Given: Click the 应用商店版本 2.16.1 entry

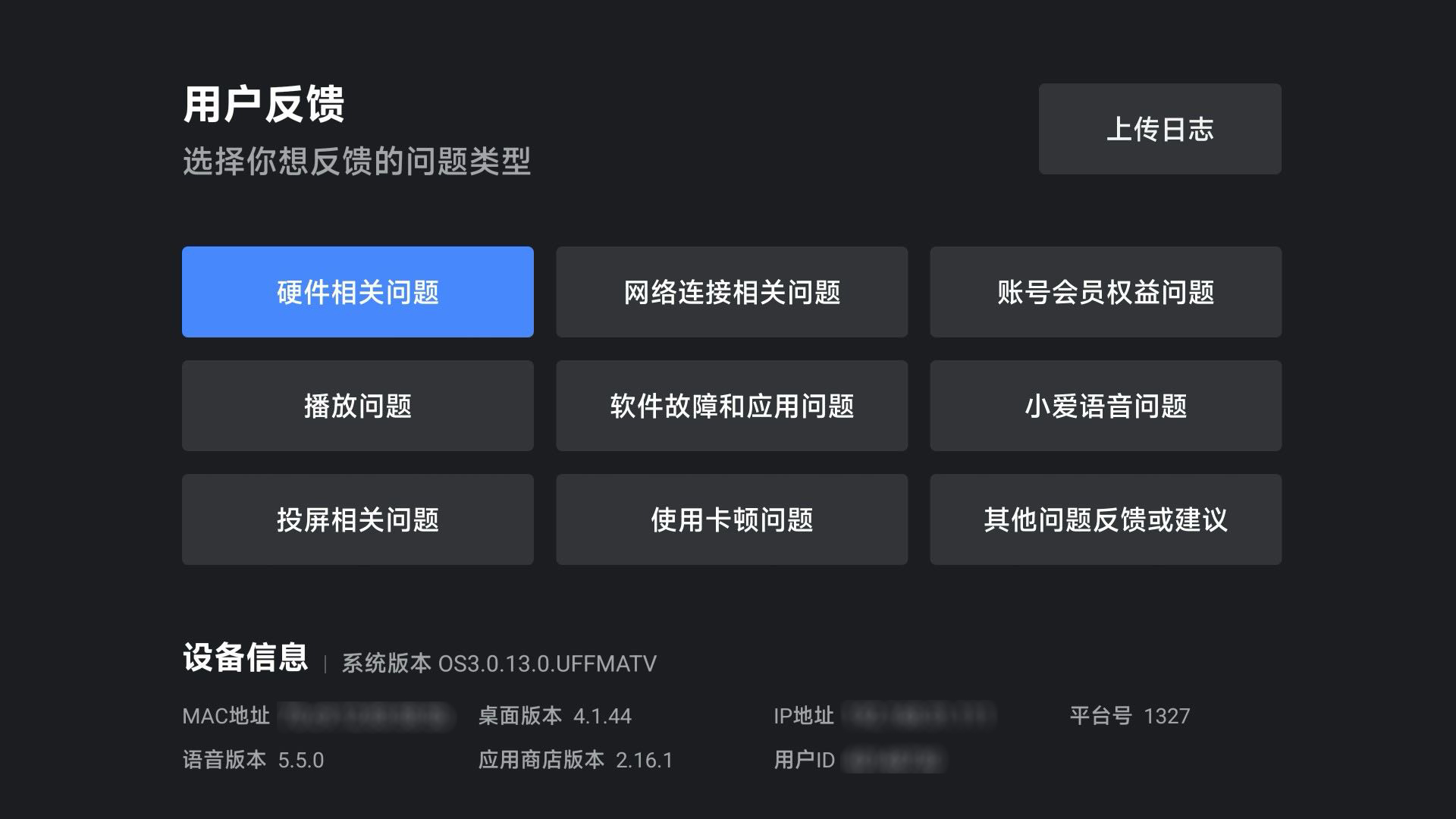Looking at the screenshot, I should [575, 760].
